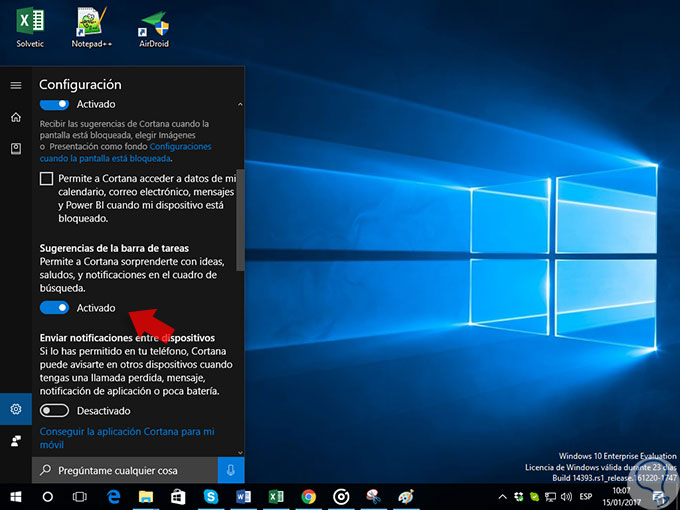Show hidden system tray icons chevron
This screenshot has height=510, width=680.
[x=503, y=497]
